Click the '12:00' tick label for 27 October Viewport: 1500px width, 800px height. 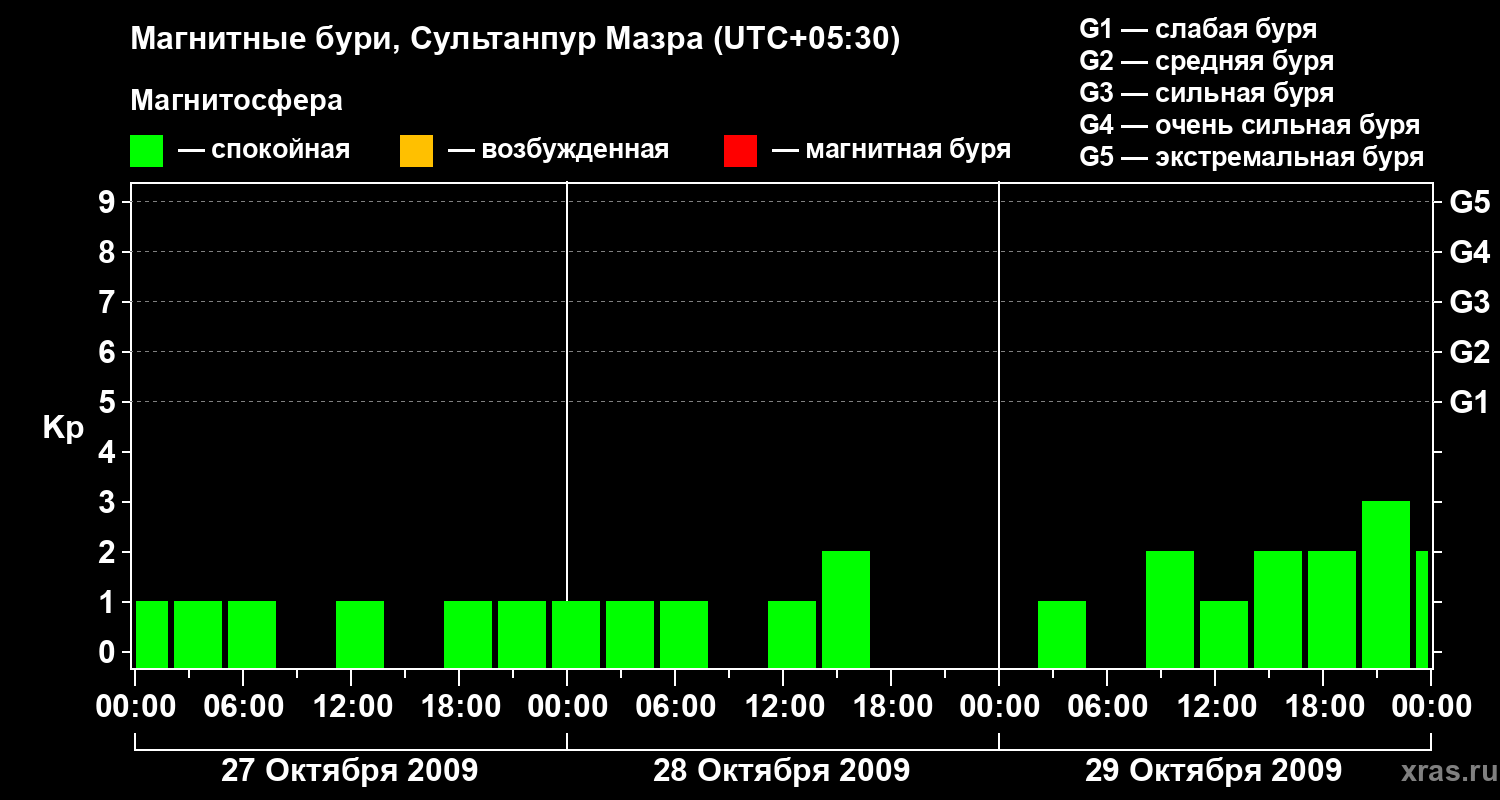tap(351, 707)
